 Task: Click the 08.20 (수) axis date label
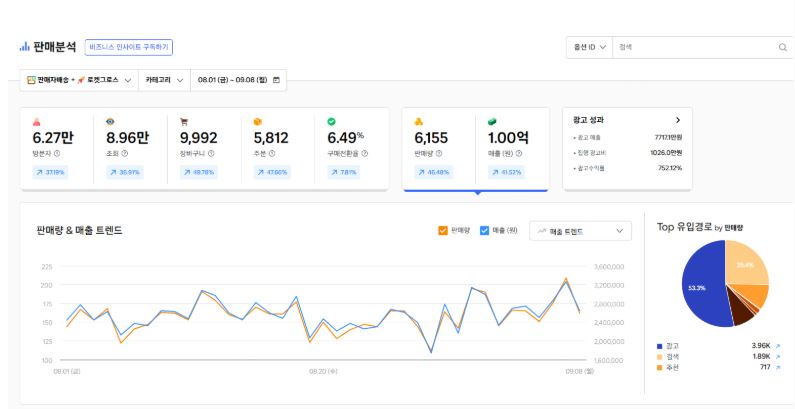point(323,371)
